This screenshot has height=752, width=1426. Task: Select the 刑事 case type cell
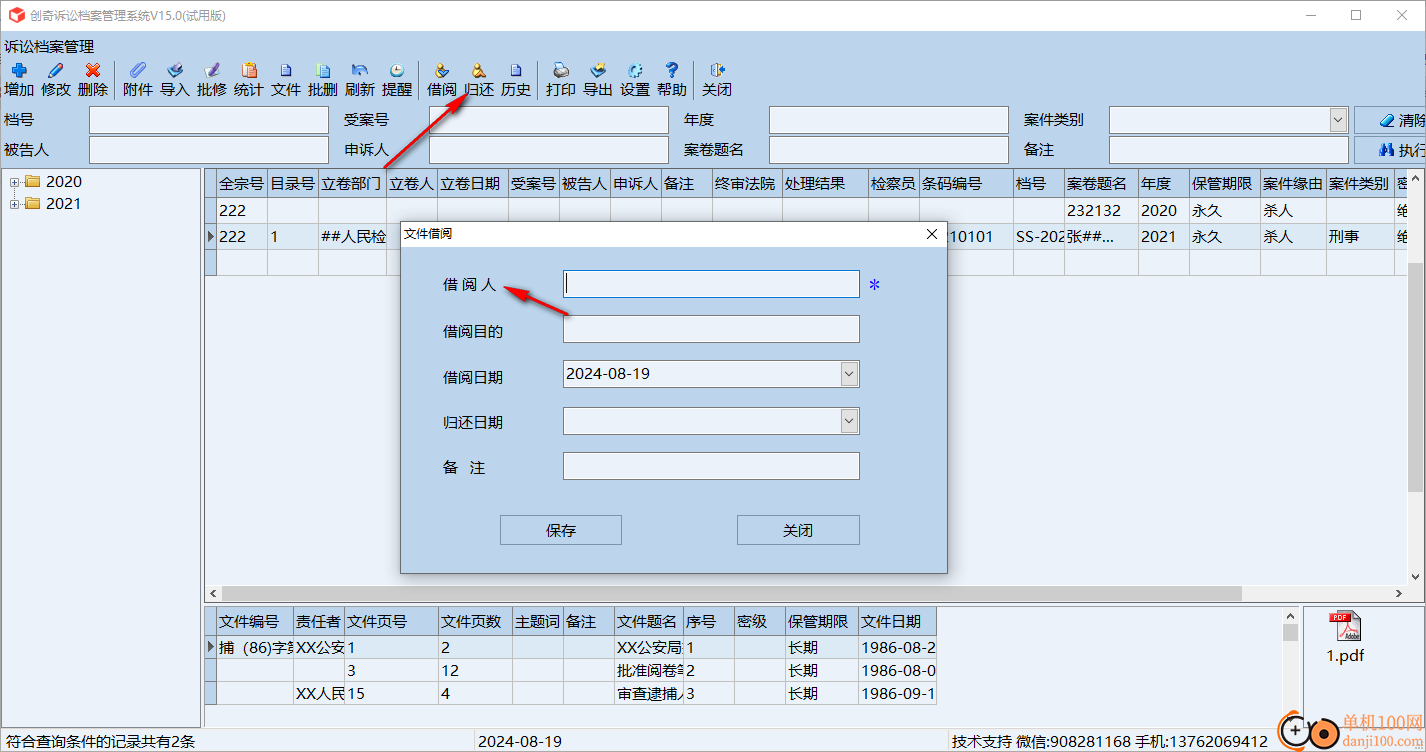point(1360,237)
